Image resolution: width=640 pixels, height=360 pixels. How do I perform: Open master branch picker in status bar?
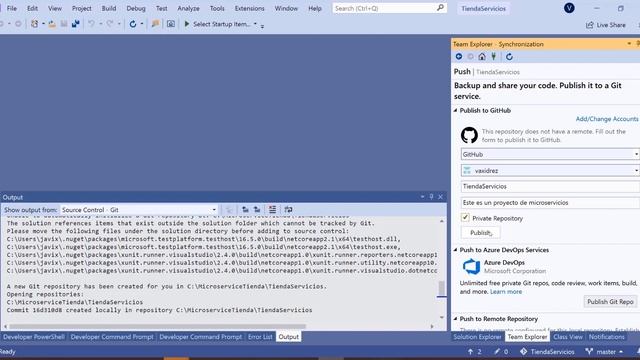tap(604, 351)
